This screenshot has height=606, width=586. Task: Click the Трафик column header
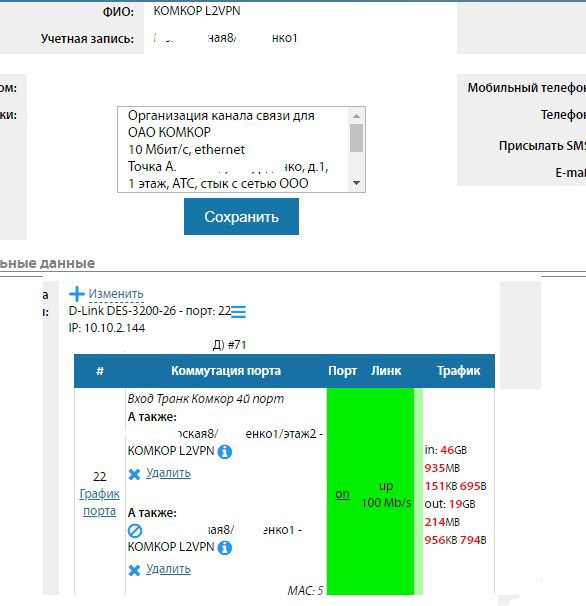click(x=458, y=371)
